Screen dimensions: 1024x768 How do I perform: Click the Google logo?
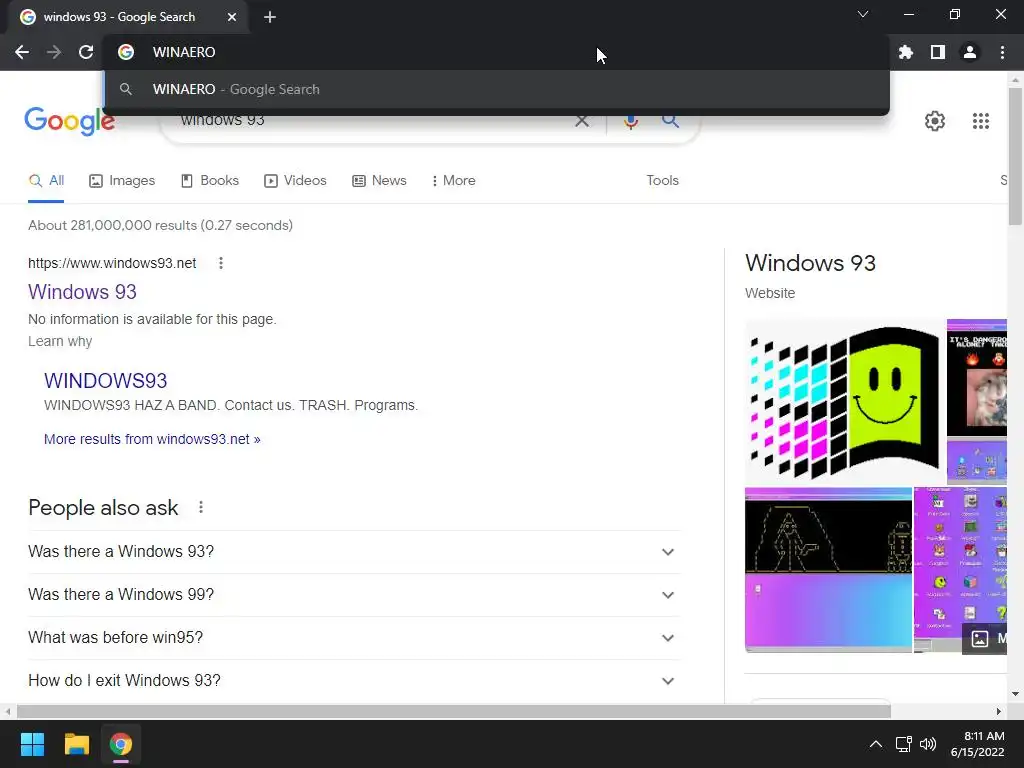(69, 121)
